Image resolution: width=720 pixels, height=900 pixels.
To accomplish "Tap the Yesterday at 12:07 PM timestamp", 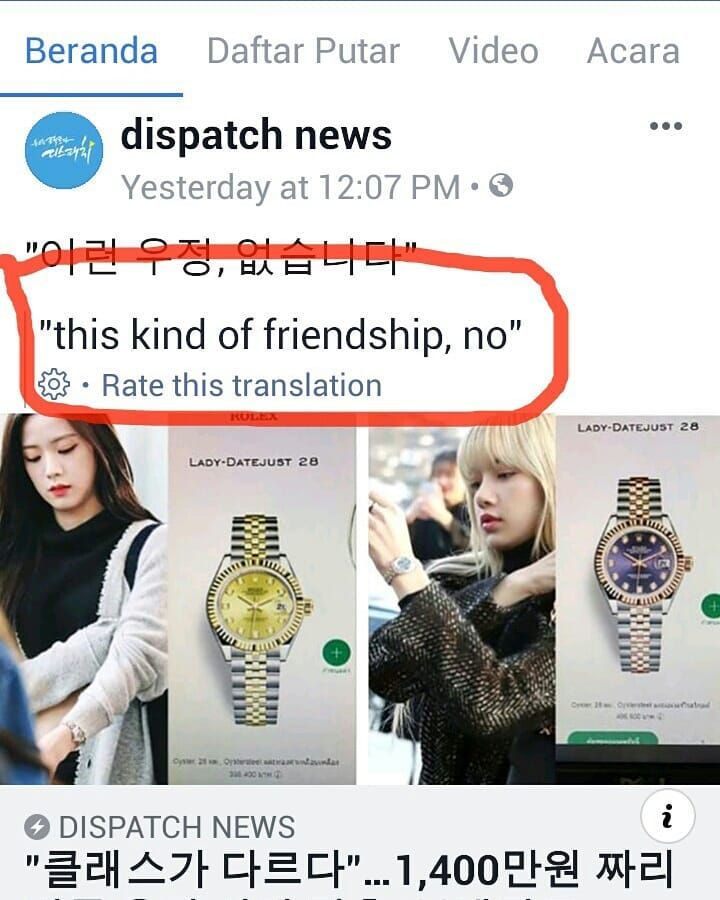I will tap(291, 187).
